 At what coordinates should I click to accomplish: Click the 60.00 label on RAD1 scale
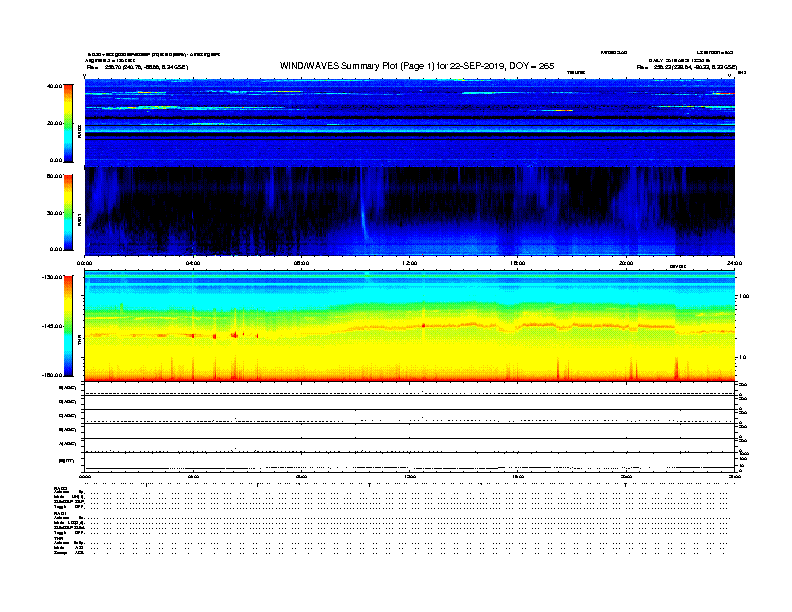[54, 176]
